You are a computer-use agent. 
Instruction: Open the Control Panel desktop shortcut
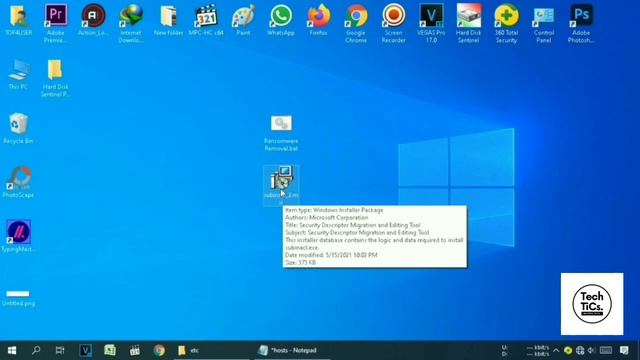(x=544, y=23)
